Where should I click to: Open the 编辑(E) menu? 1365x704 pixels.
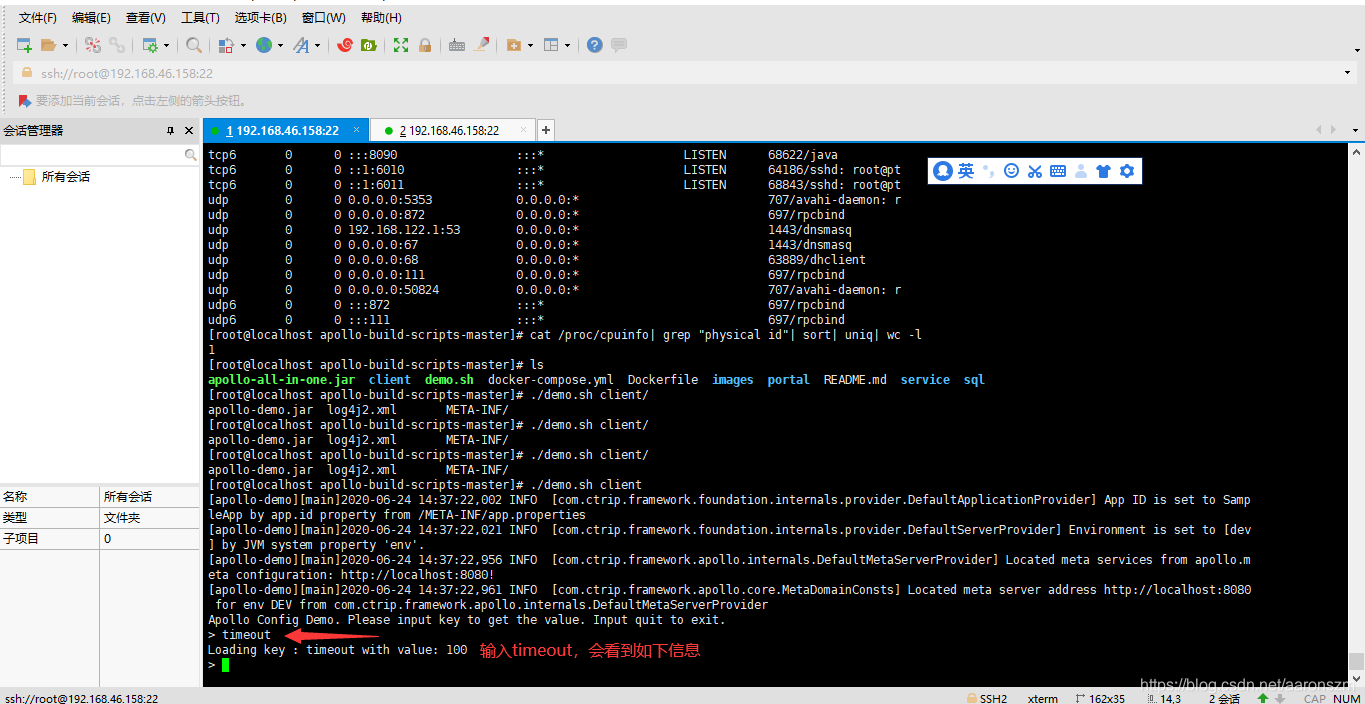pos(91,18)
